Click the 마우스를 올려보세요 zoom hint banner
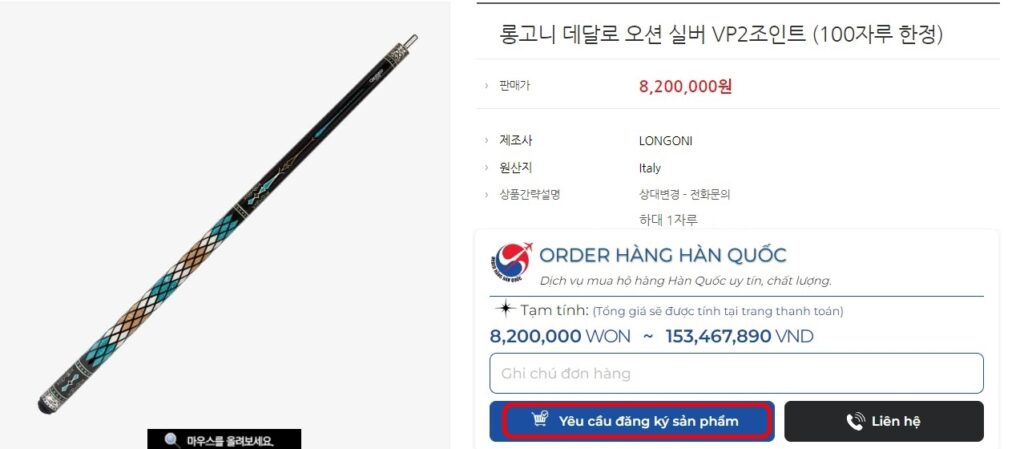 click(x=224, y=439)
